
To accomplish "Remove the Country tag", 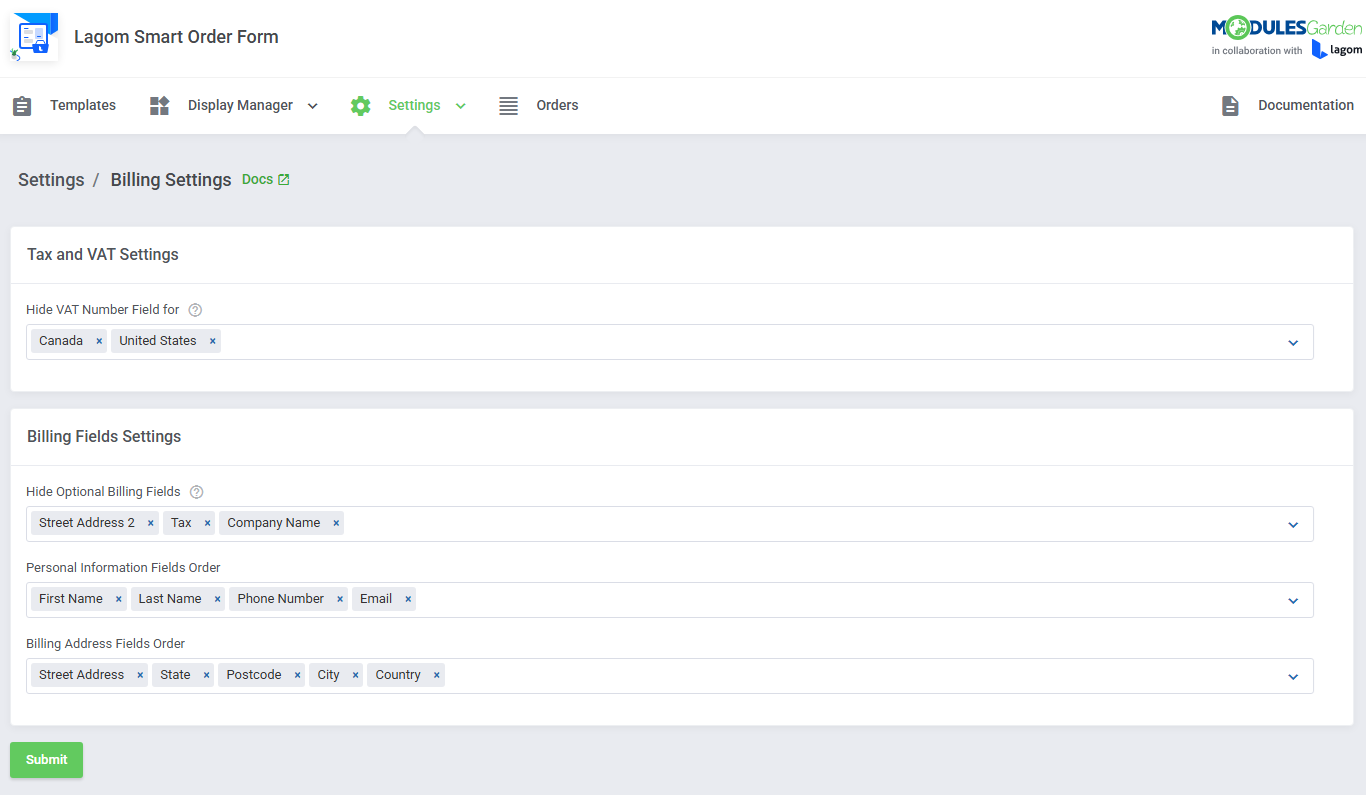I will [436, 675].
